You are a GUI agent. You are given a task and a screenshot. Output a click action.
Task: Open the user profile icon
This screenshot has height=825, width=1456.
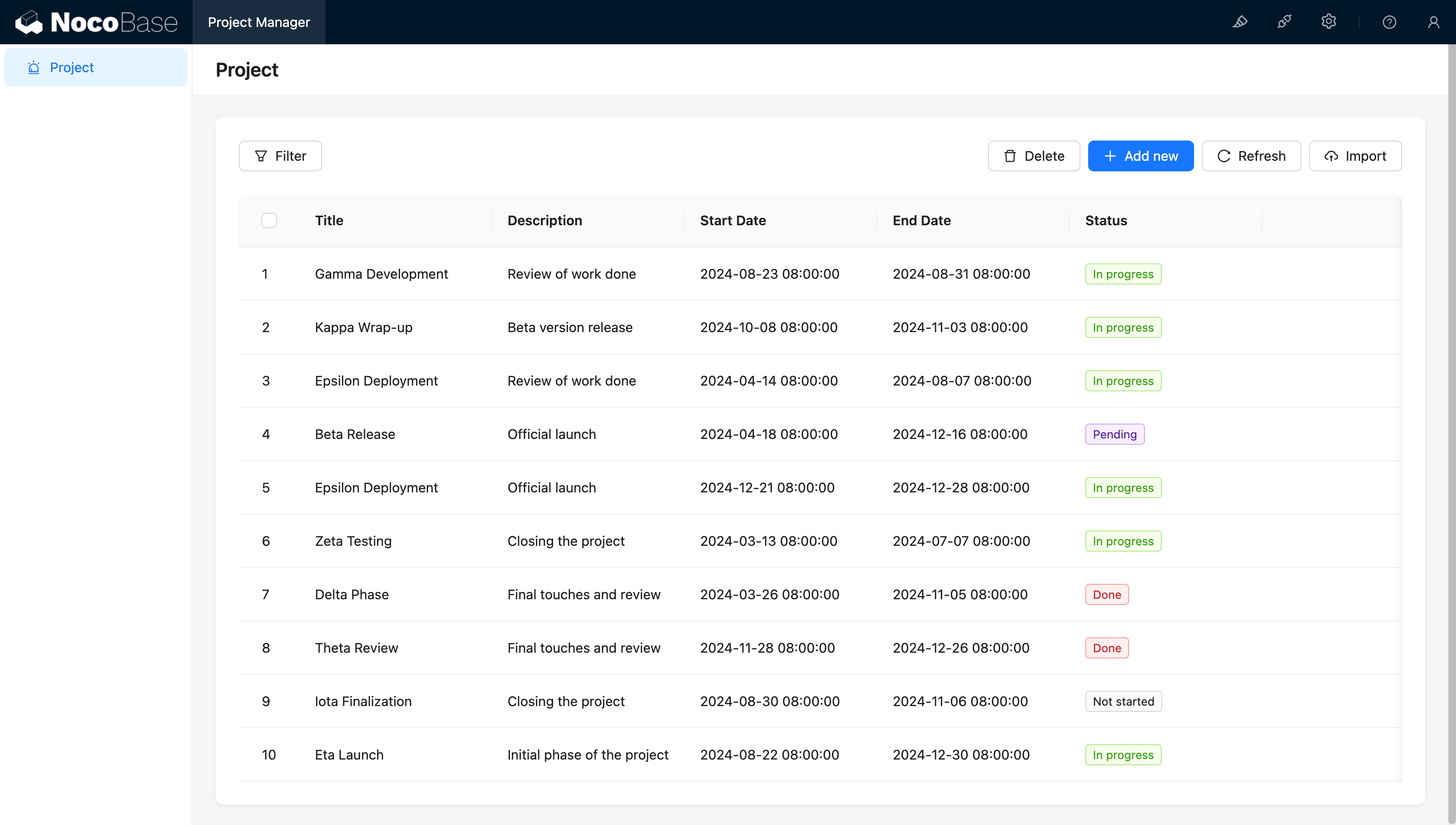[x=1433, y=22]
